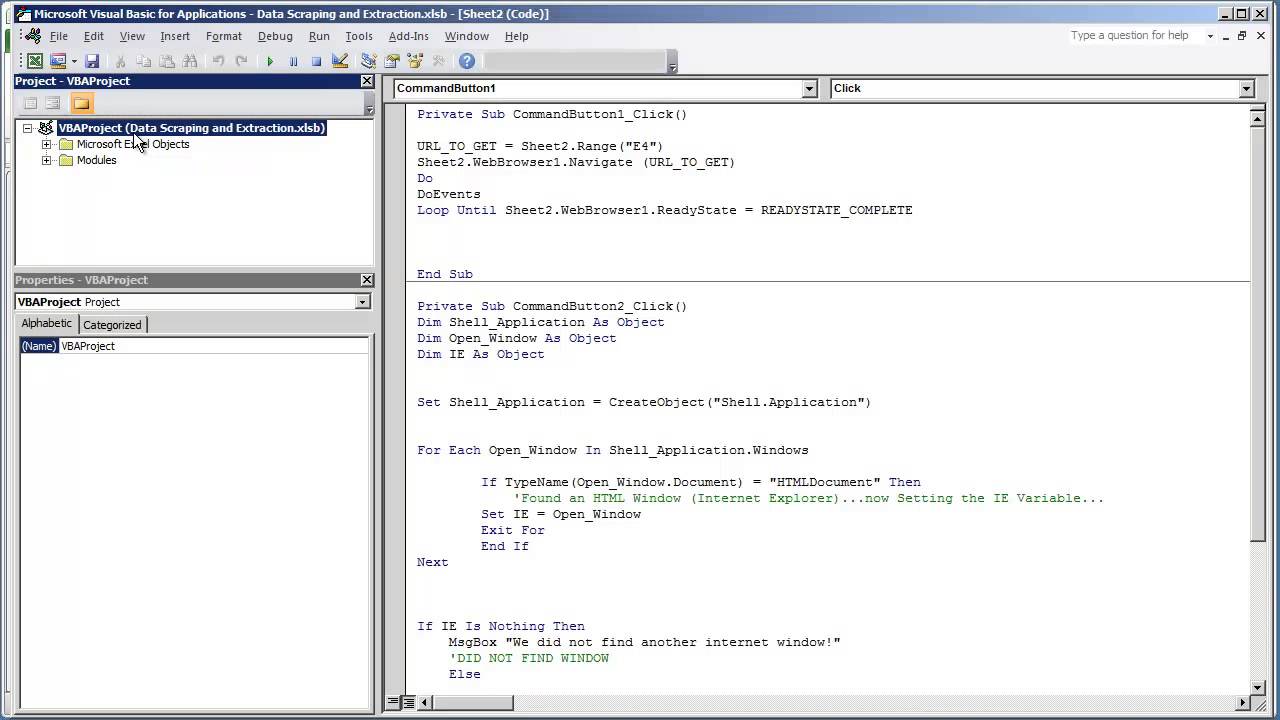Select Microsoft Excel Objects folder label

tap(133, 144)
